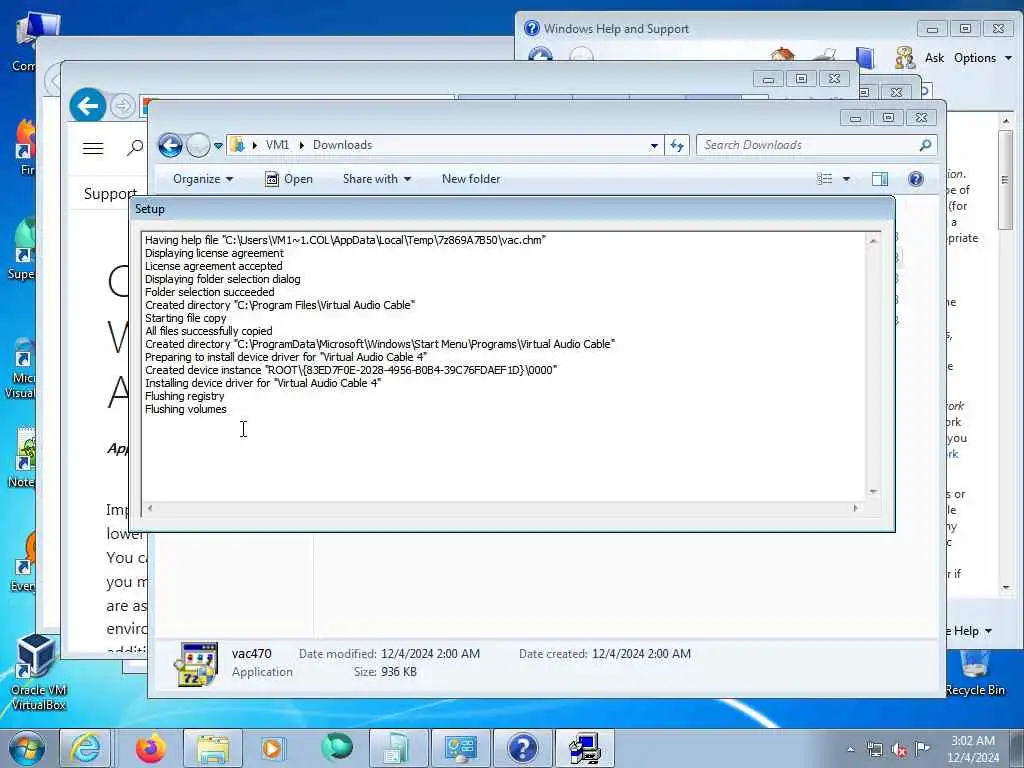
Task: Open the Organize menu
Action: (x=202, y=179)
